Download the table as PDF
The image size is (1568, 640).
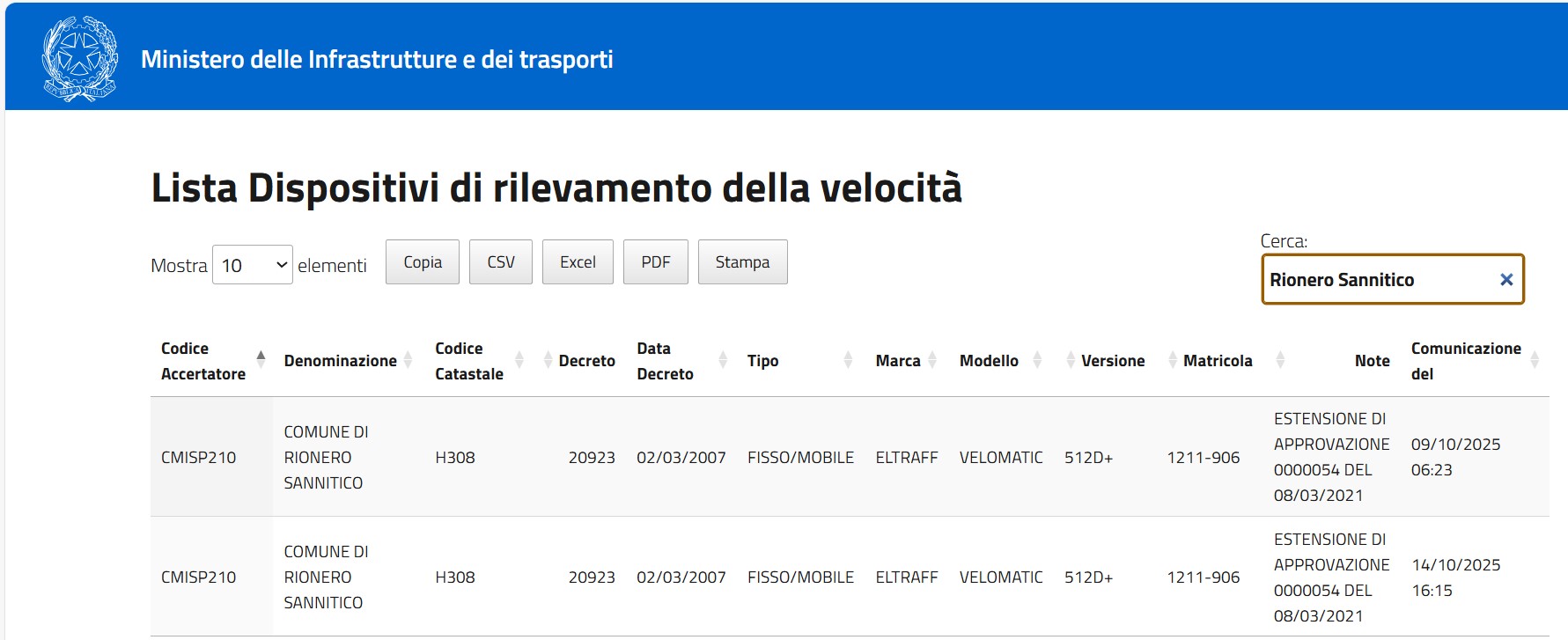(x=656, y=262)
